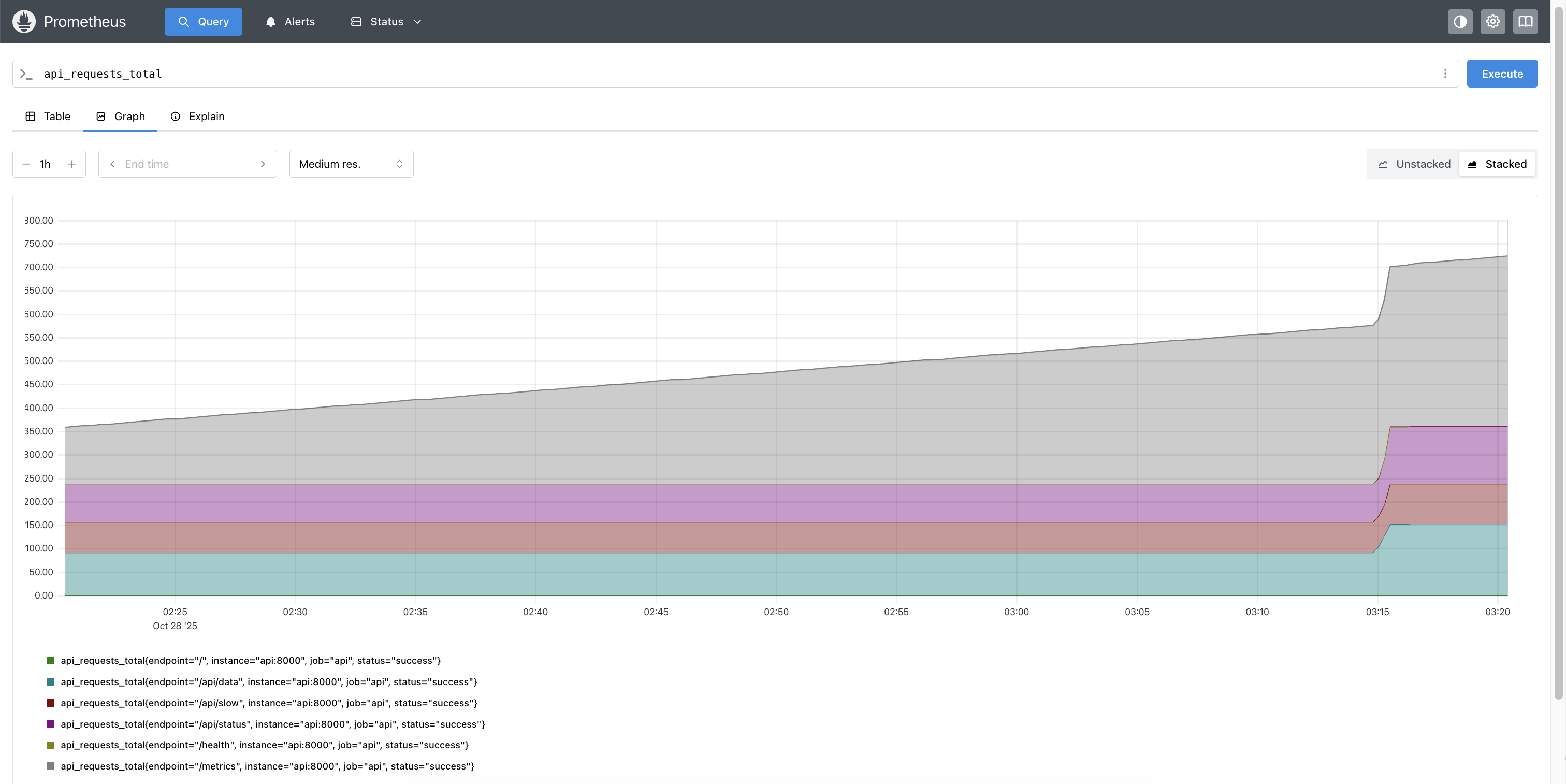Image resolution: width=1566 pixels, height=784 pixels.
Task: Click the Query magnifier icon
Action: coord(184,21)
